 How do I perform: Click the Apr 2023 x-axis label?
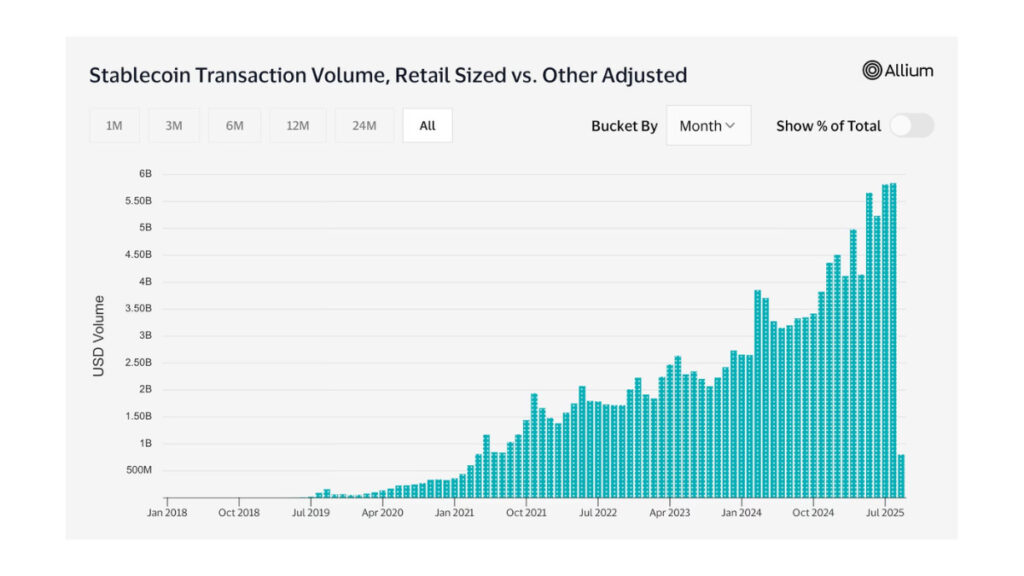pyautogui.click(x=670, y=512)
